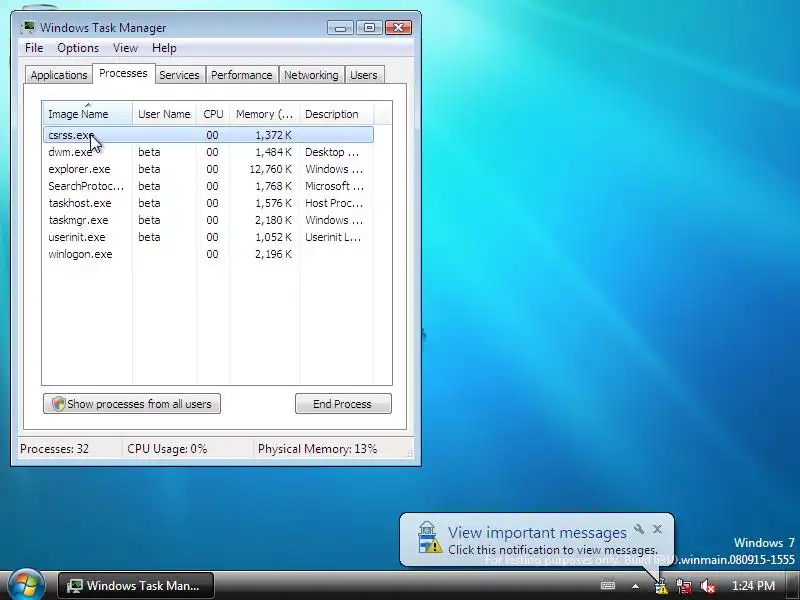800x600 pixels.
Task: Dismiss the View important messages balloon
Action: (657, 529)
